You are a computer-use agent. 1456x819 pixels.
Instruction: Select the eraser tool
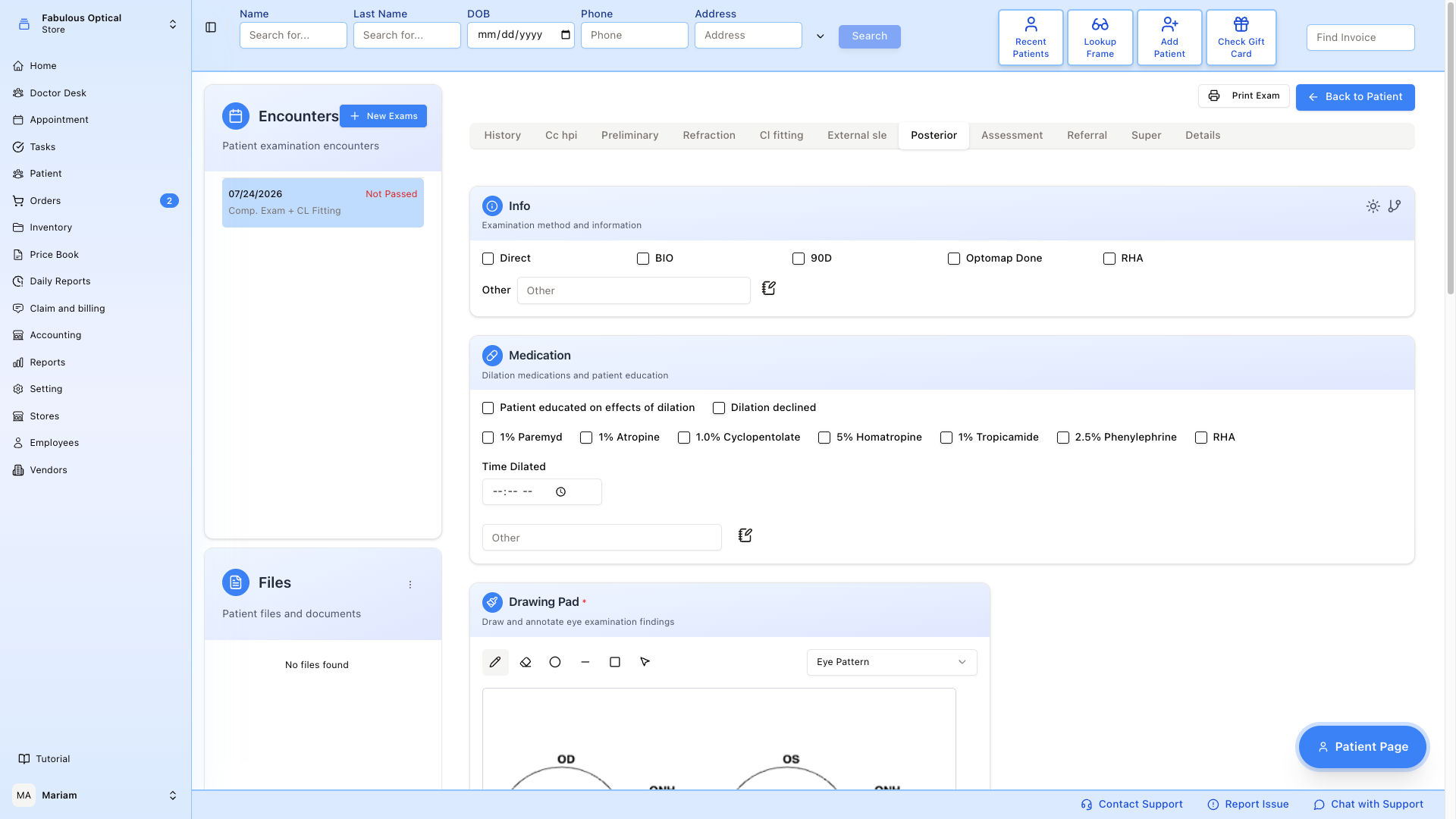pyautogui.click(x=526, y=662)
